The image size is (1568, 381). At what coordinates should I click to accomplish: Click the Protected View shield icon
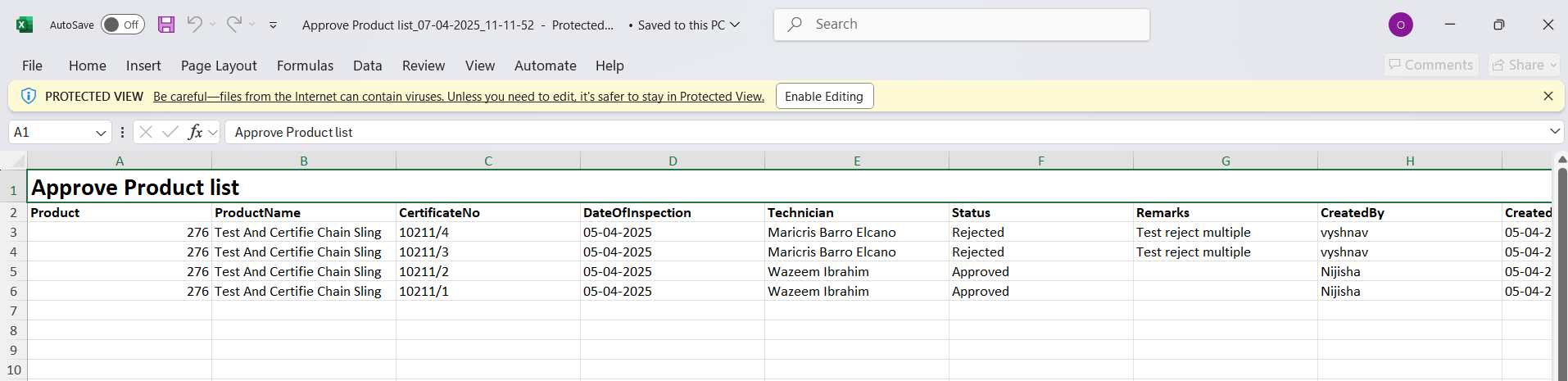[29, 96]
